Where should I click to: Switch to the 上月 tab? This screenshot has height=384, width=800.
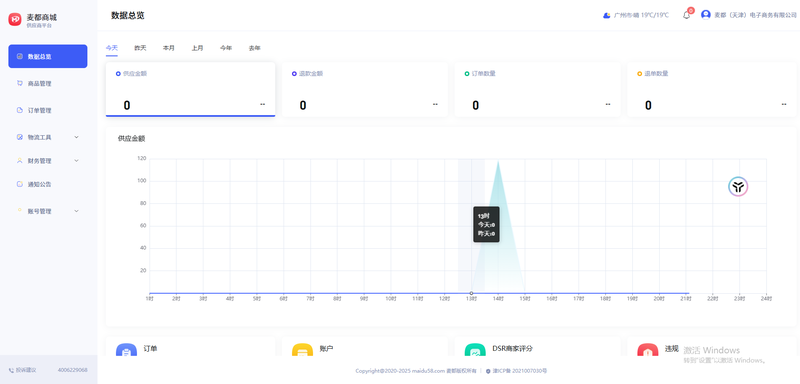[197, 48]
